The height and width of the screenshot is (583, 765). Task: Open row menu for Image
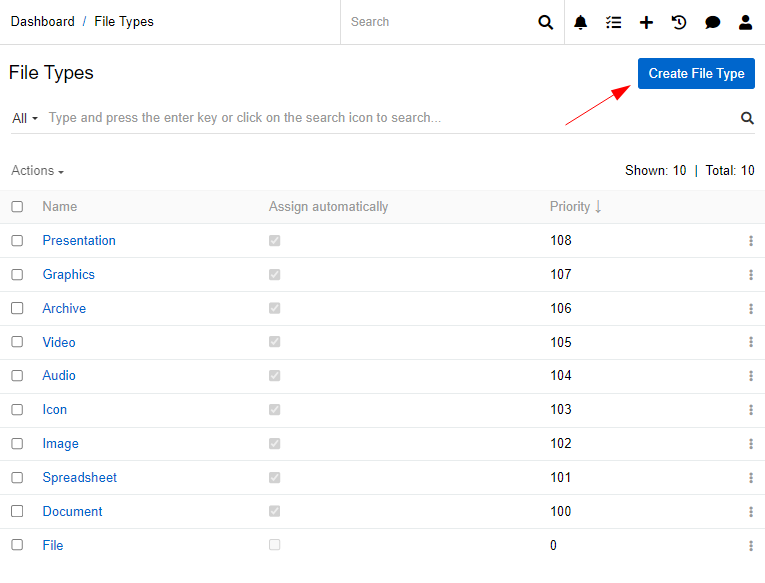pos(751,444)
